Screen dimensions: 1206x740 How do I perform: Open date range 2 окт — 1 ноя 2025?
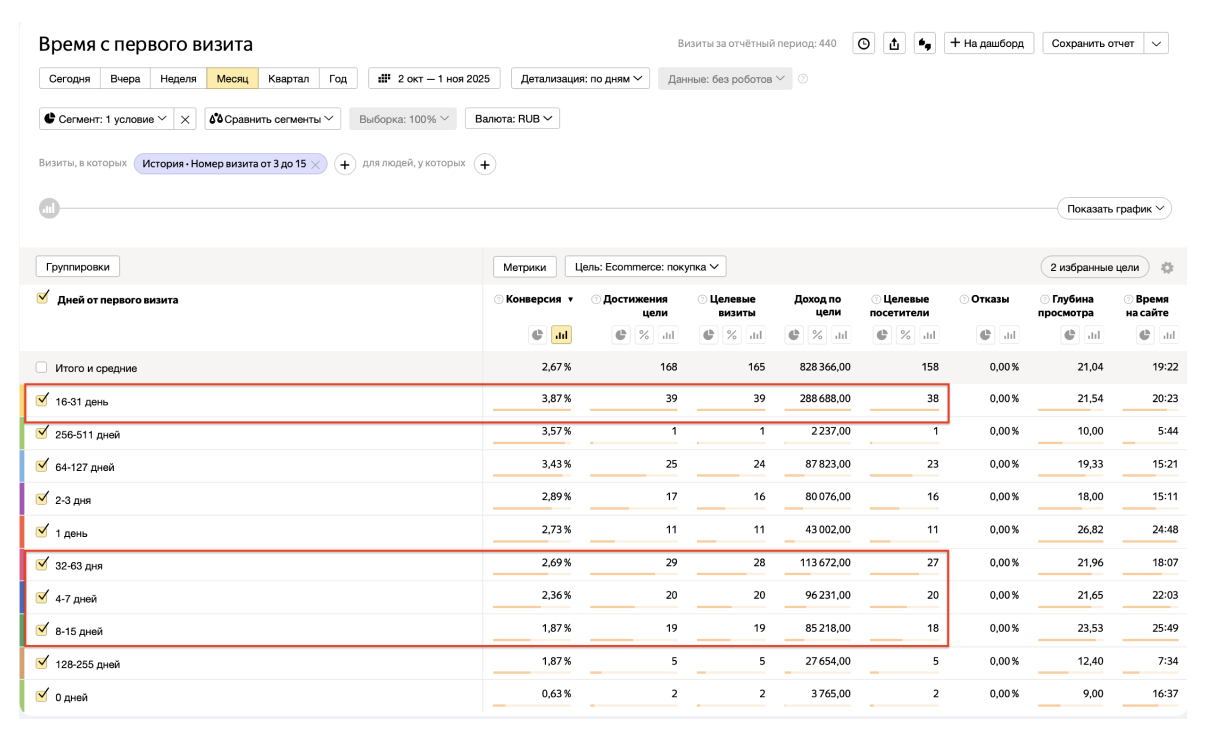[435, 78]
